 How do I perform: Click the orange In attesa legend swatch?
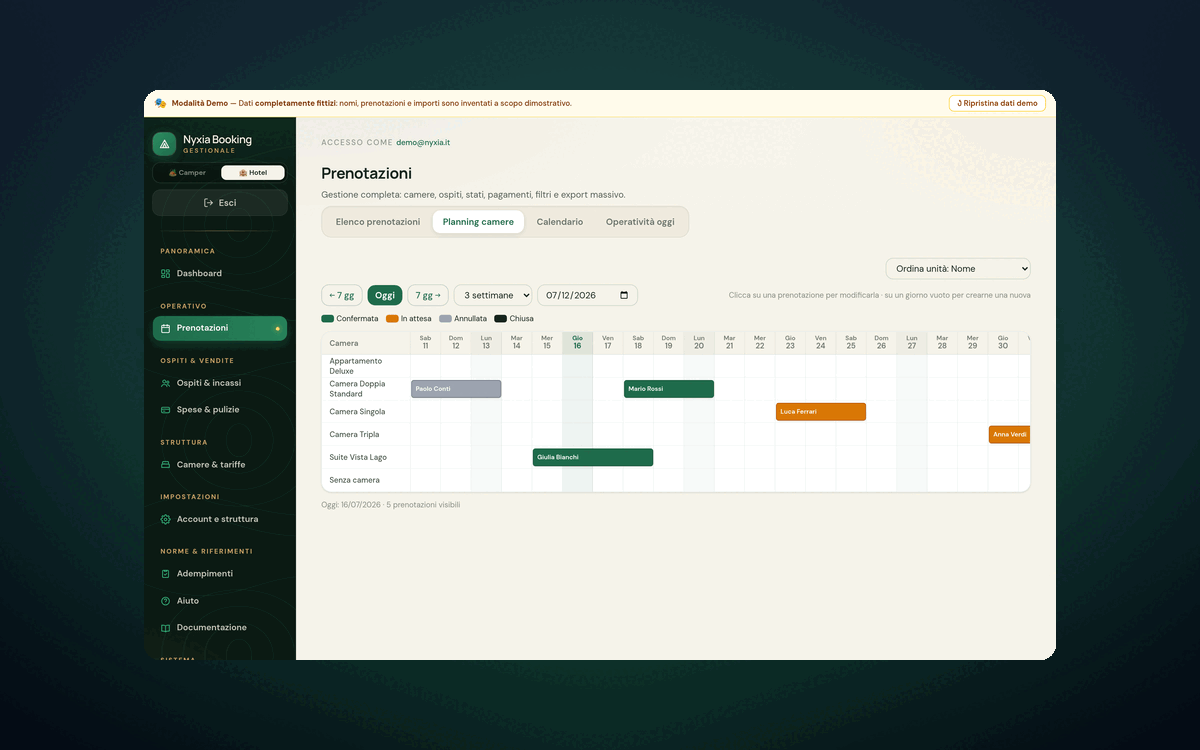coord(392,318)
